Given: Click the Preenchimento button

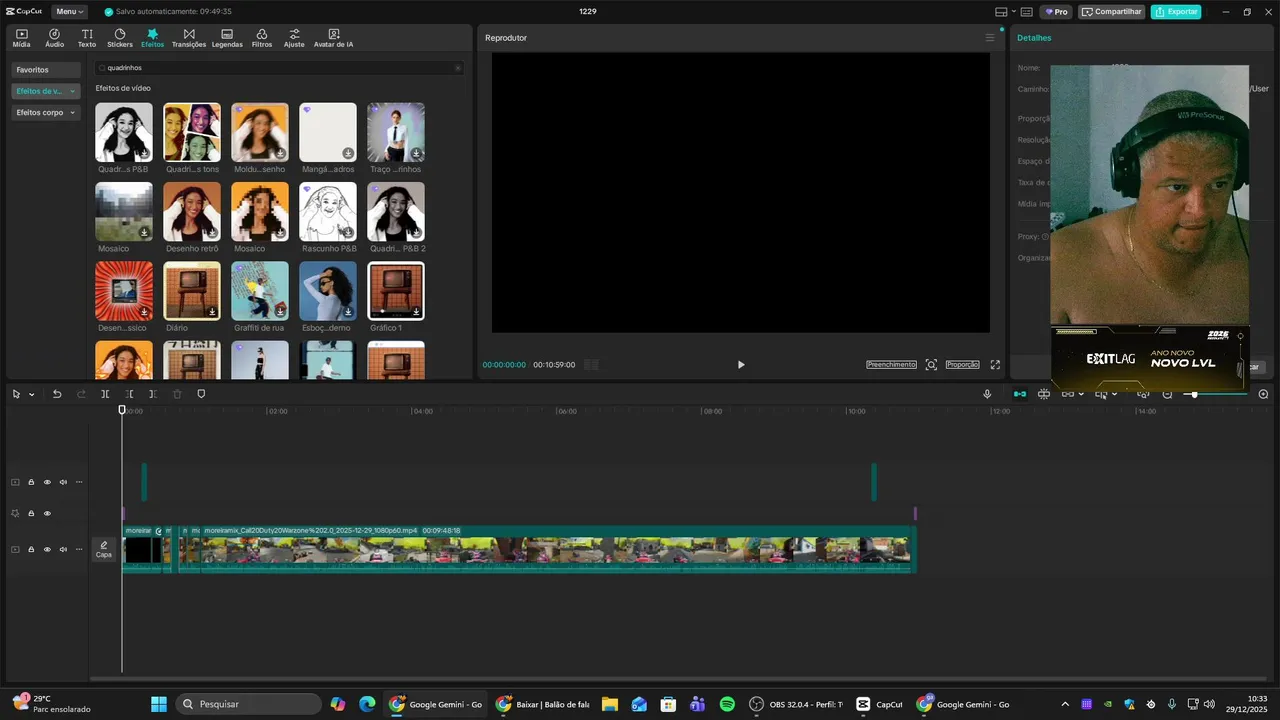Looking at the screenshot, I should click(891, 365).
